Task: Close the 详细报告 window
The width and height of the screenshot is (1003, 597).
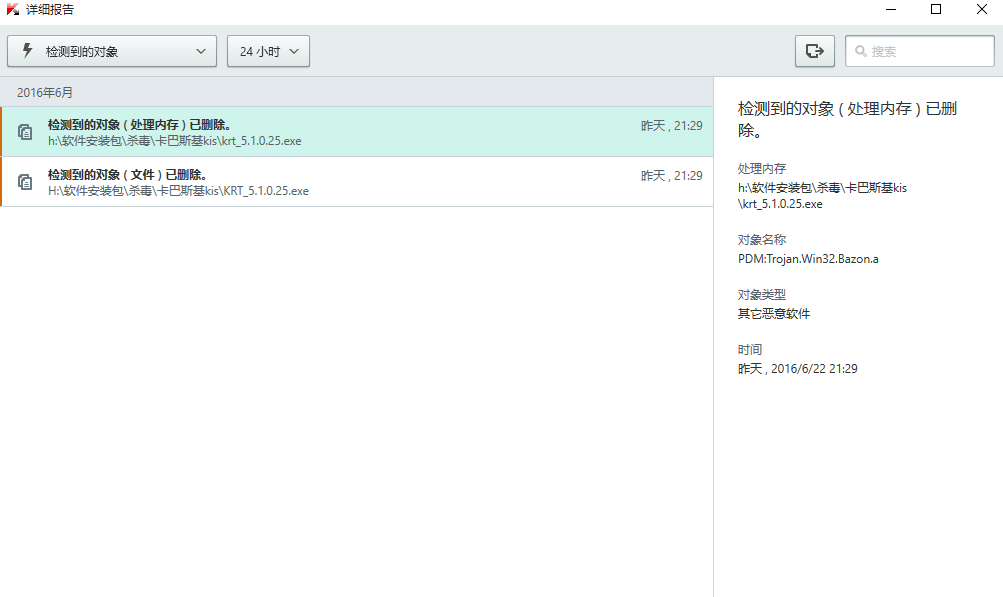Action: (x=981, y=10)
